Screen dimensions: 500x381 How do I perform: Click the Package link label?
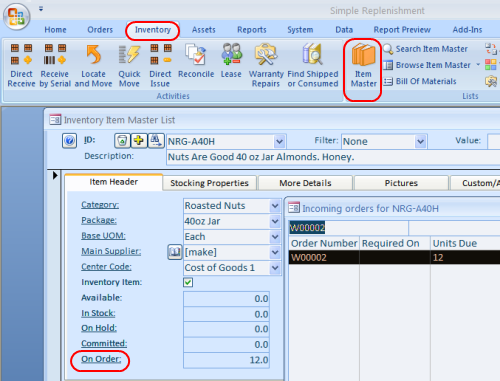(99, 220)
